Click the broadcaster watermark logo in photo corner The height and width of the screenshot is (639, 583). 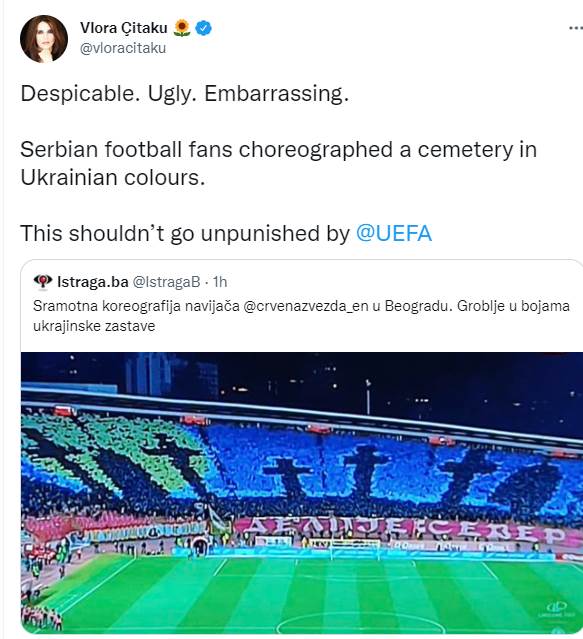coord(557,609)
